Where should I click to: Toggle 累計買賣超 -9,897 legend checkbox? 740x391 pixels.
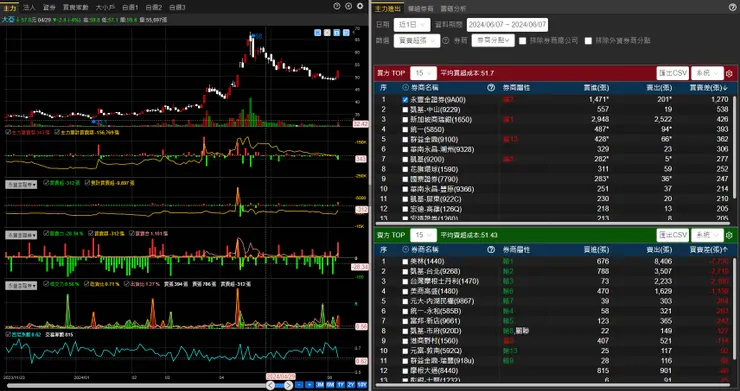tap(86, 182)
